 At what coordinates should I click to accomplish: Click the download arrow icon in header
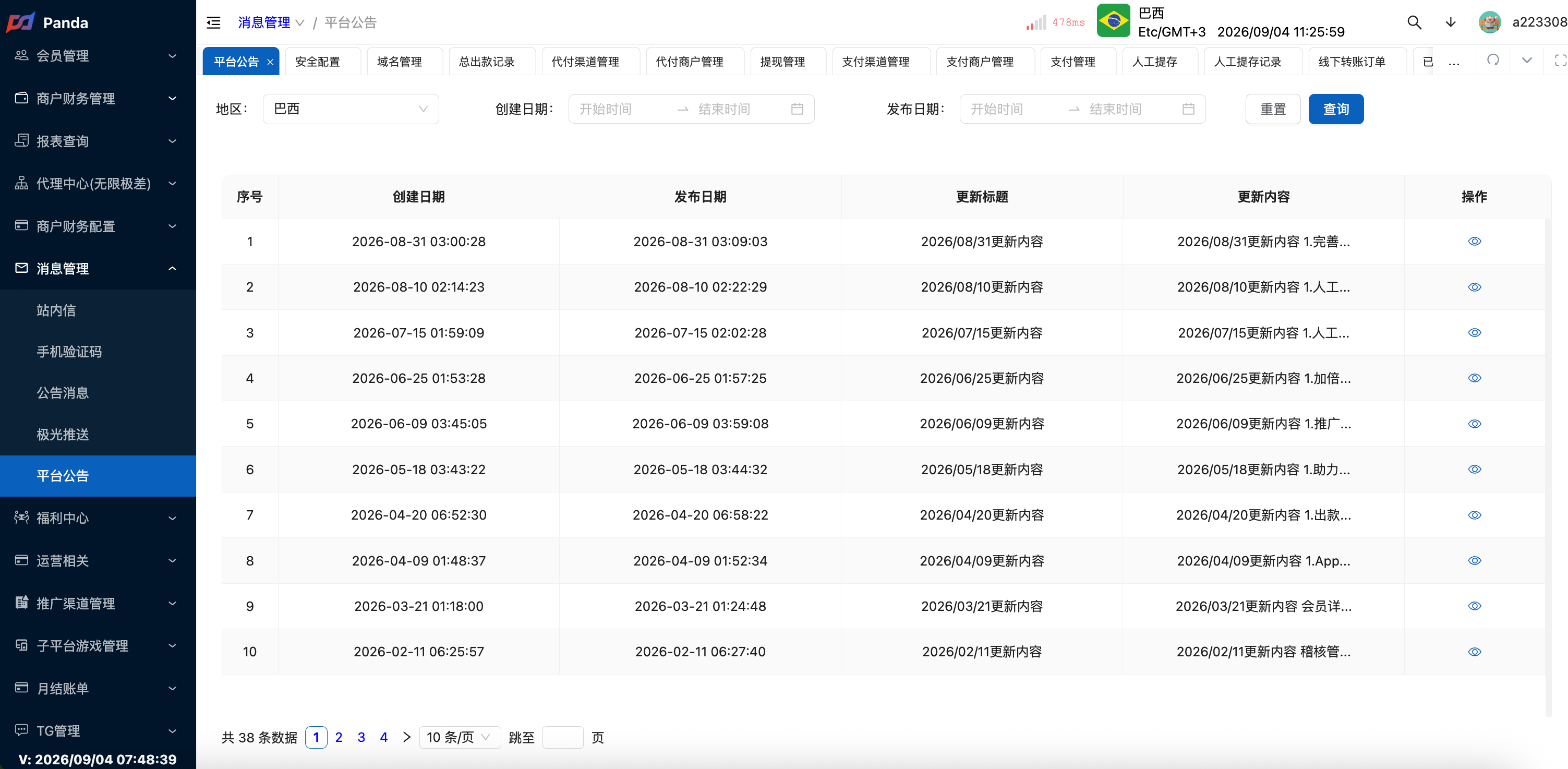point(1451,22)
